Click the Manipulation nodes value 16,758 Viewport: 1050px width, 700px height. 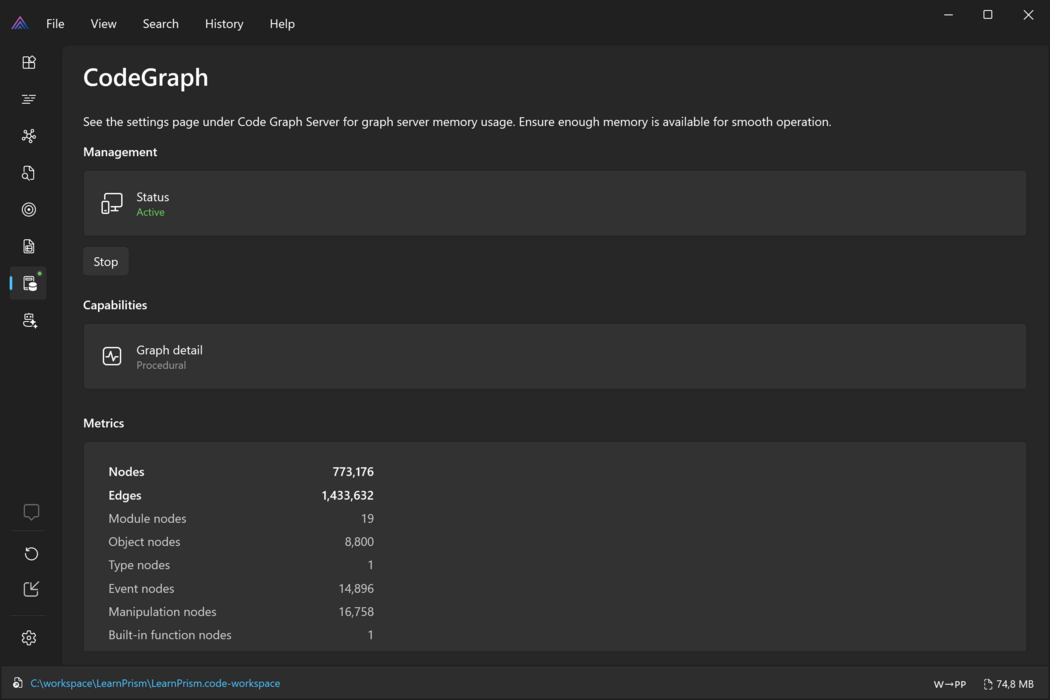point(356,612)
